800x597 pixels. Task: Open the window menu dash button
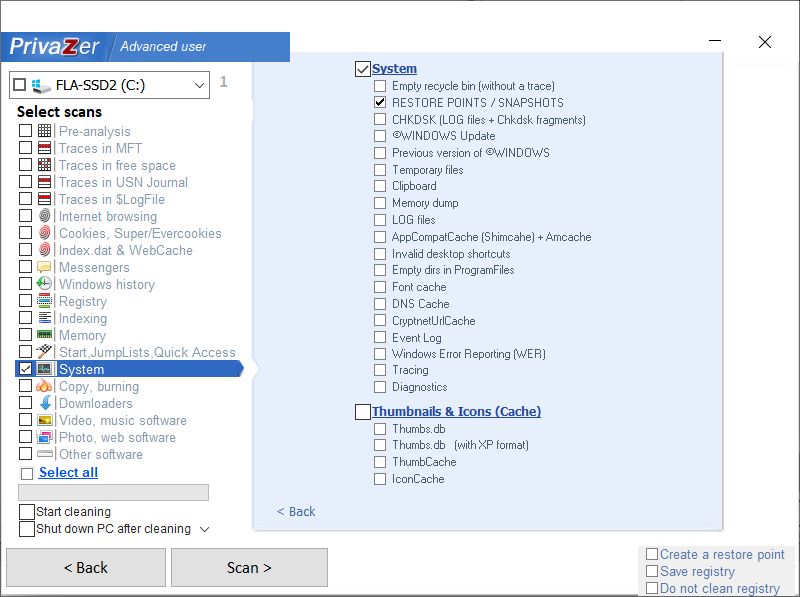[715, 42]
